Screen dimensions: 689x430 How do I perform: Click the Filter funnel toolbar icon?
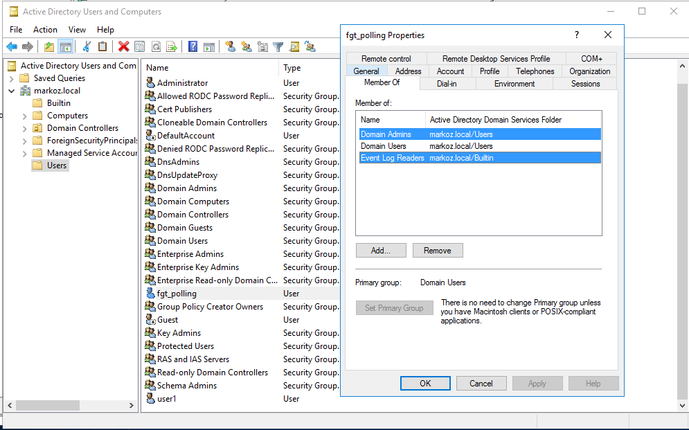coord(278,47)
